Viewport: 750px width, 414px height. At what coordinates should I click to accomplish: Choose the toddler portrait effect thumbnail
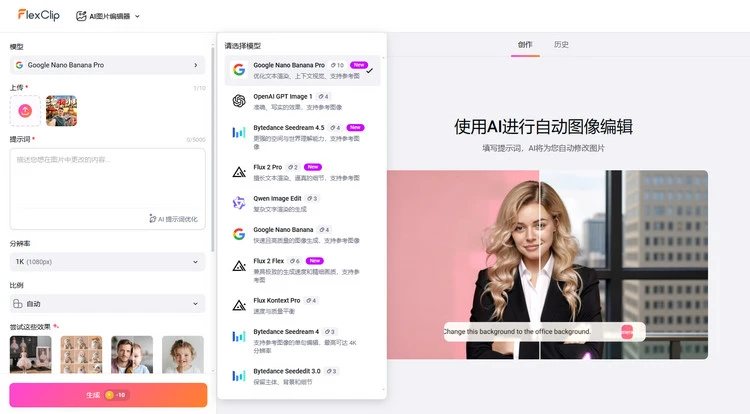coord(183,354)
